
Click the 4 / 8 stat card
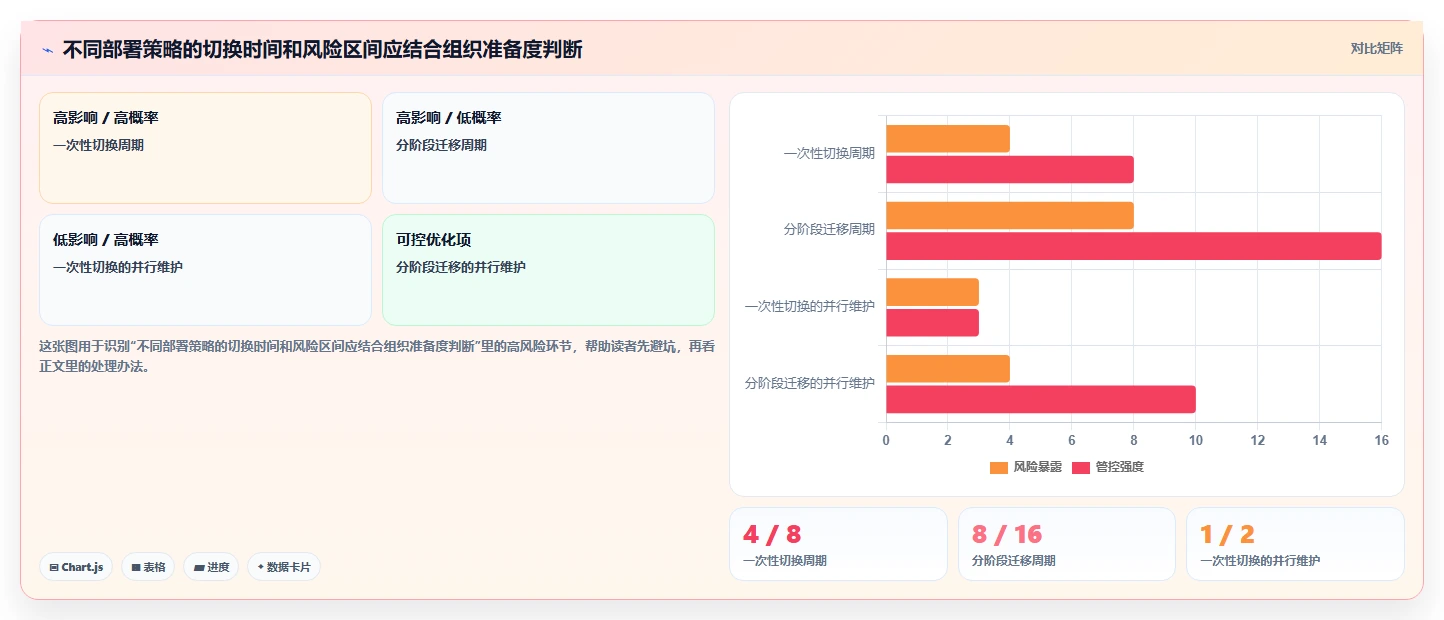point(838,544)
